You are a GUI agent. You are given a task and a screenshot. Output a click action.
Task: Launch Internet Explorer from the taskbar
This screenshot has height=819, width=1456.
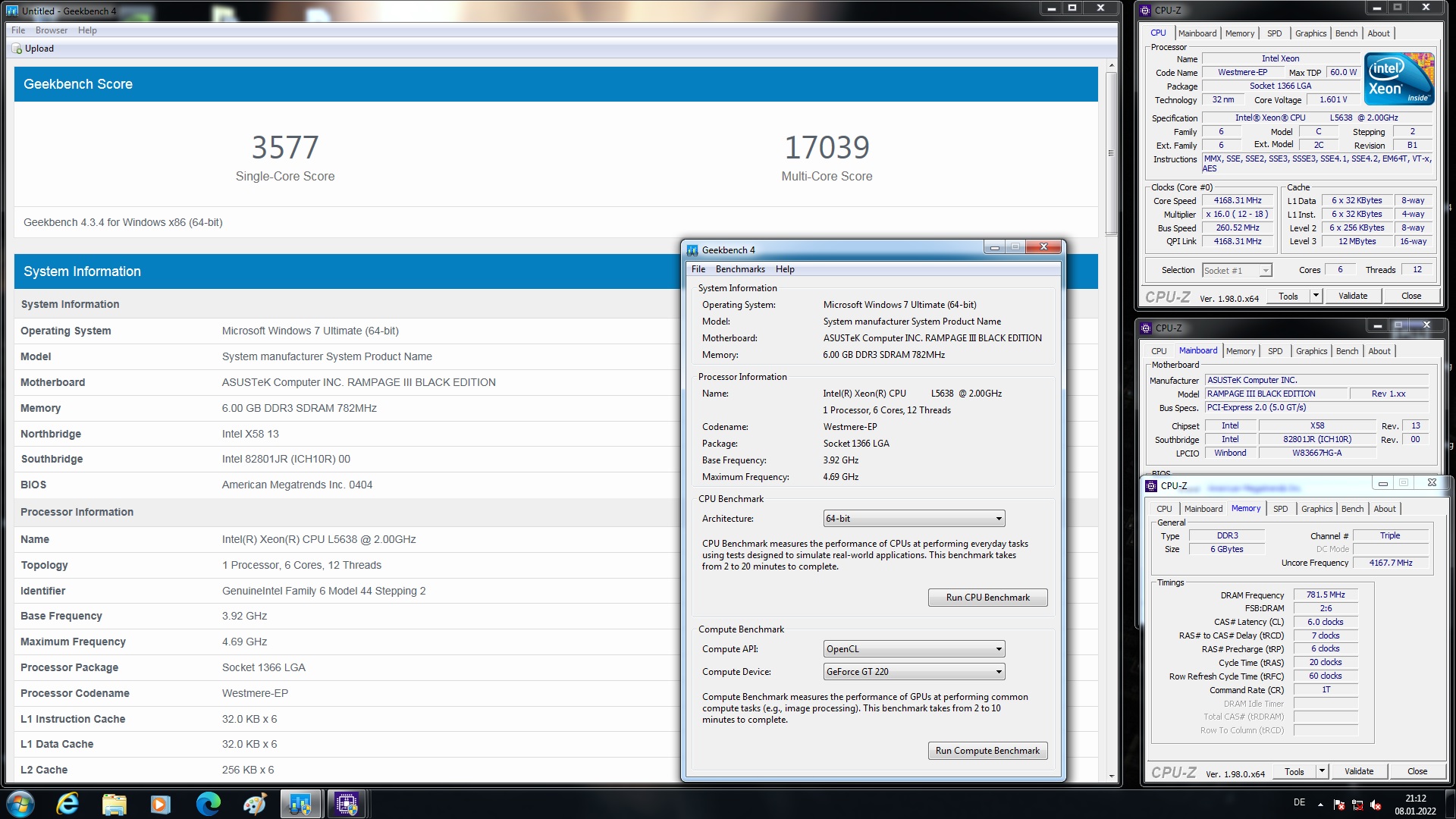pos(67,804)
